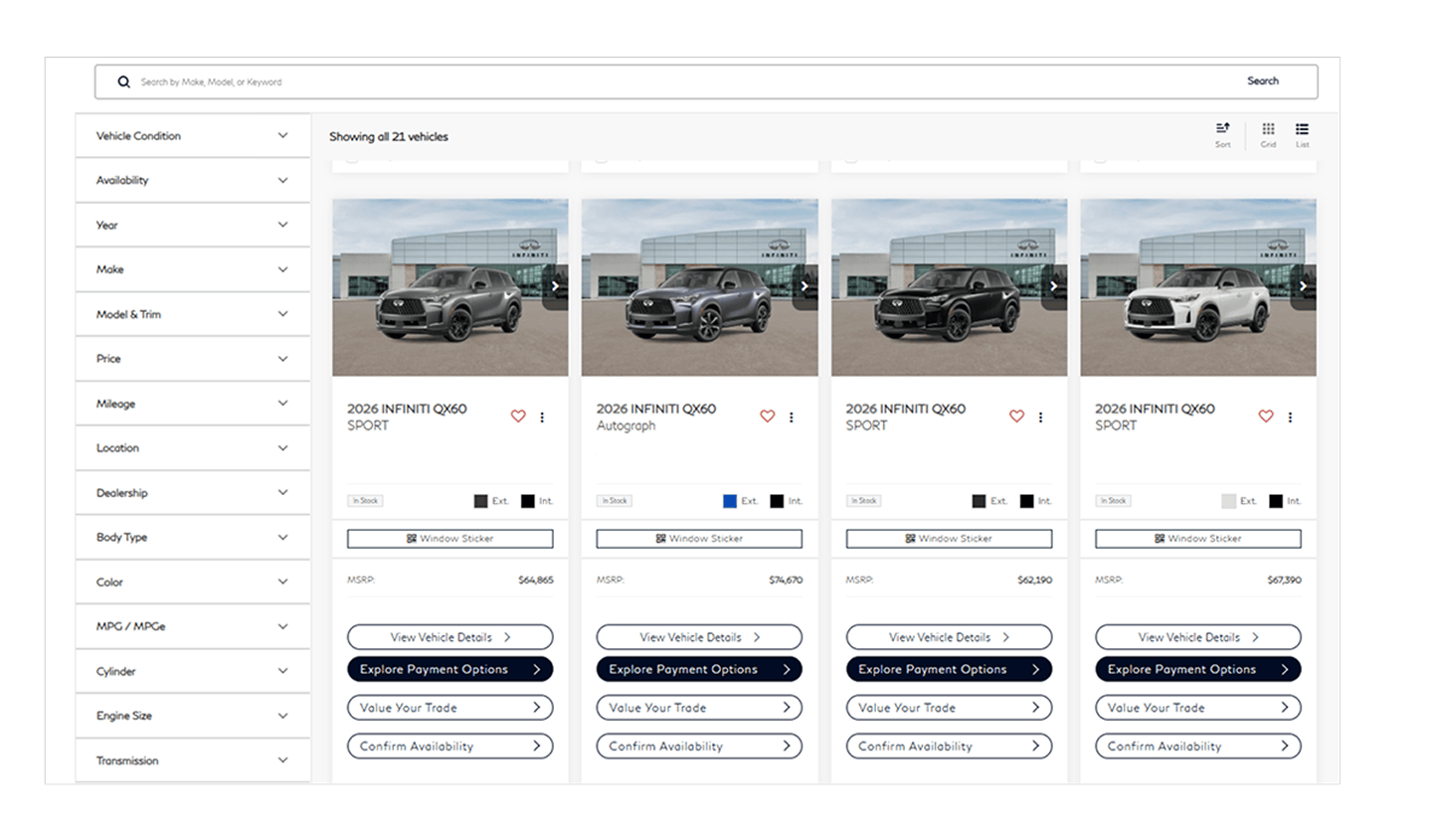
Task: Click white exterior swatch on $67,390 QX60
Action: click(1229, 501)
